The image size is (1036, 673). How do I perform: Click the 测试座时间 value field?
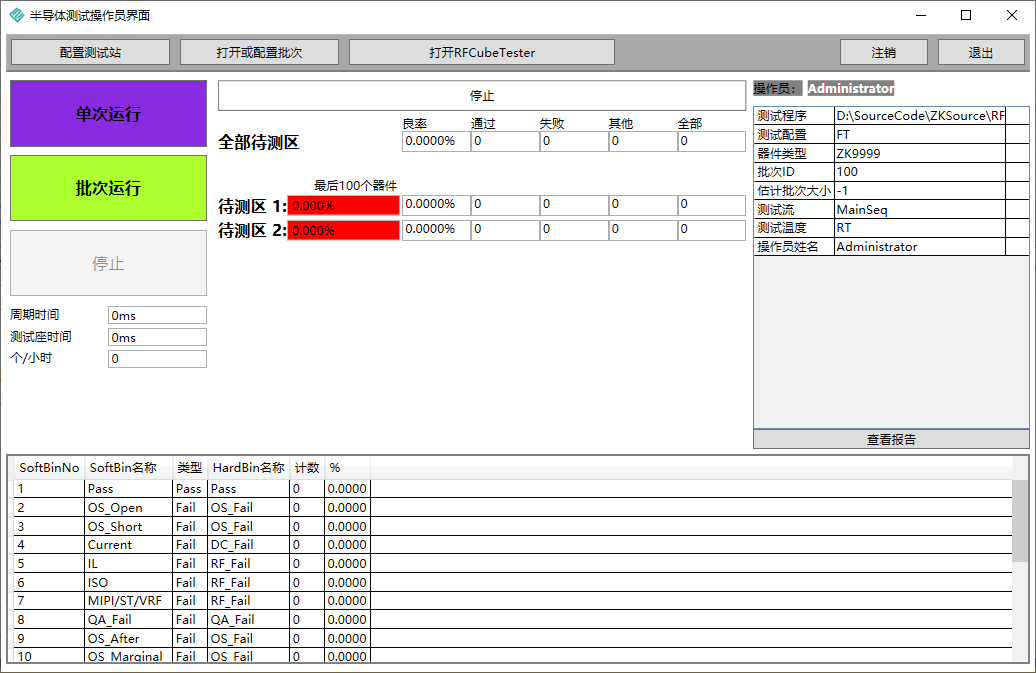157,337
